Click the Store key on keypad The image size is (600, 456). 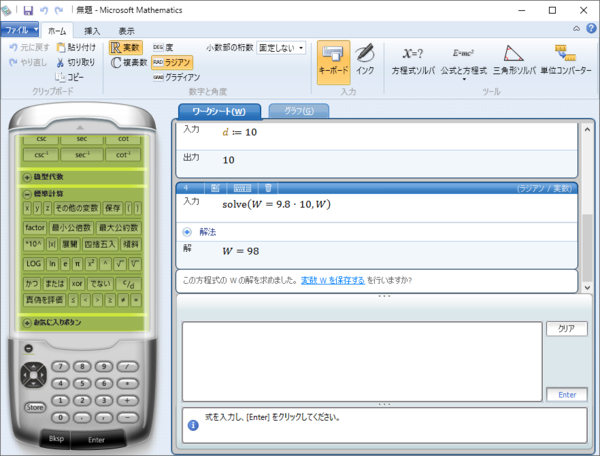35,407
